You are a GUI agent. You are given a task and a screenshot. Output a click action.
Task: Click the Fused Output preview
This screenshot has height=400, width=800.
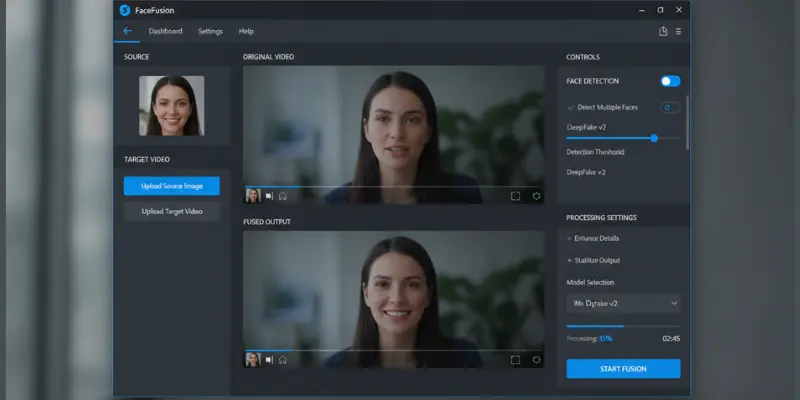point(393,299)
